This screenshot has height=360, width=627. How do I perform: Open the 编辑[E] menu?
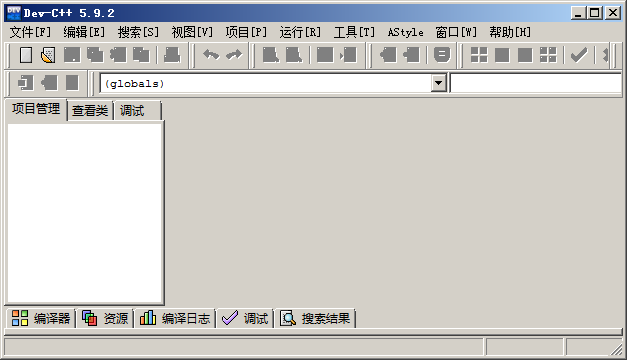click(x=84, y=32)
